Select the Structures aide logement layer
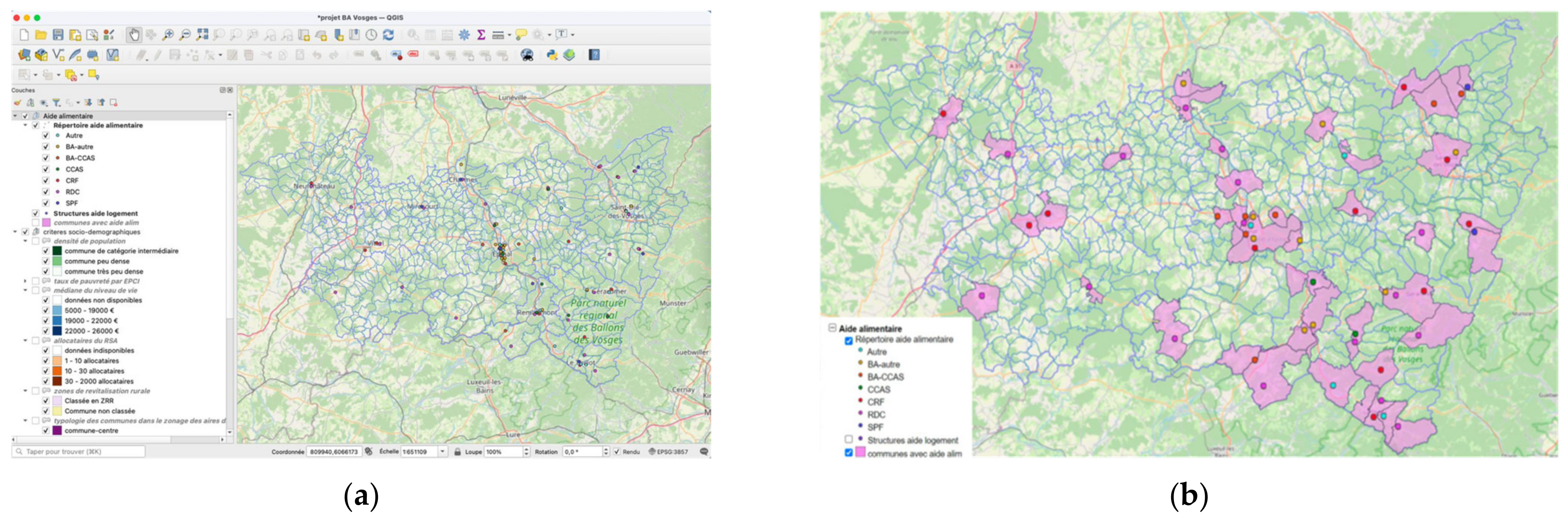 [95, 214]
